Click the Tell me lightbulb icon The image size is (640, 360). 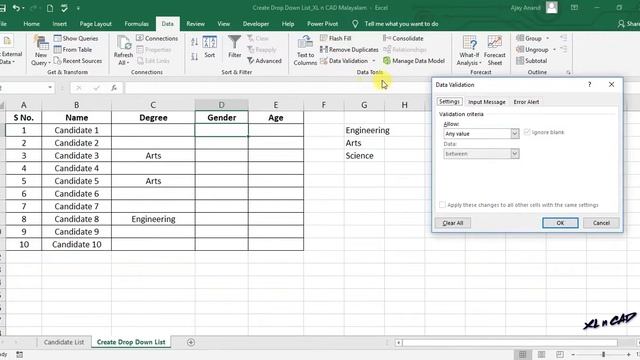pos(355,24)
